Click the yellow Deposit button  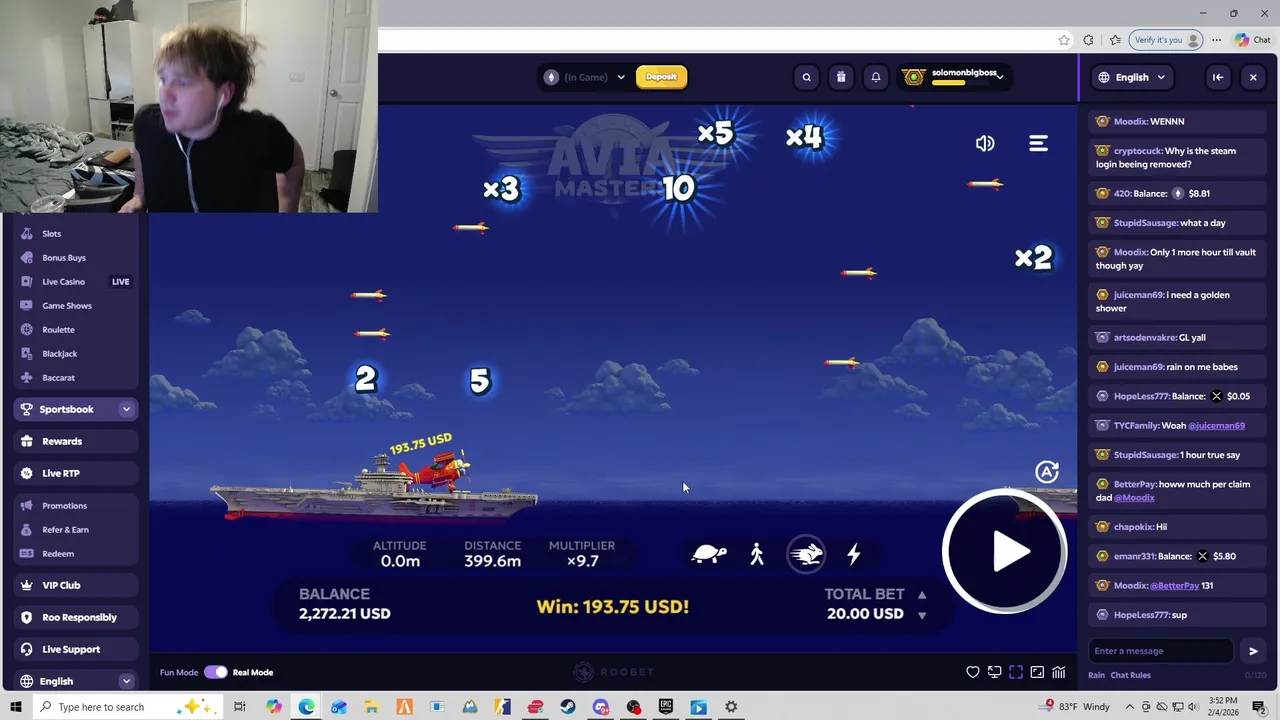click(x=661, y=77)
